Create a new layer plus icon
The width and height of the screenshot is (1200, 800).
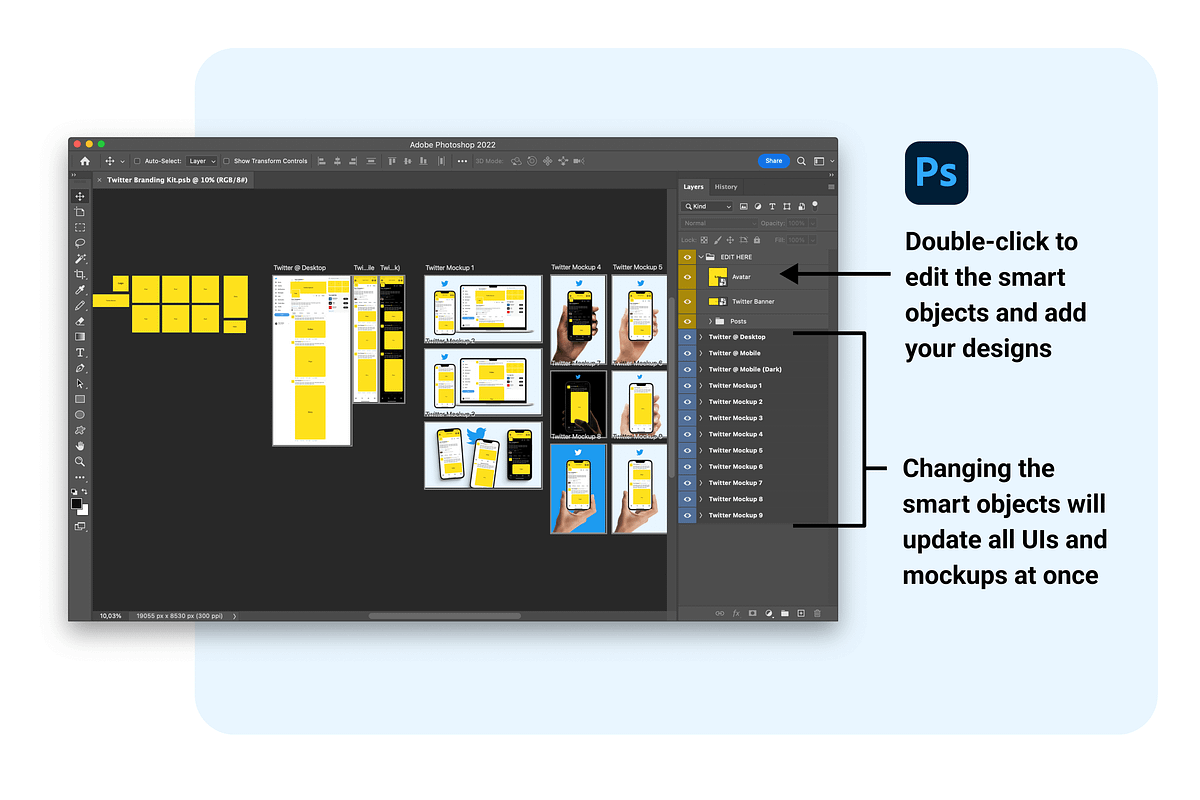tap(801, 613)
